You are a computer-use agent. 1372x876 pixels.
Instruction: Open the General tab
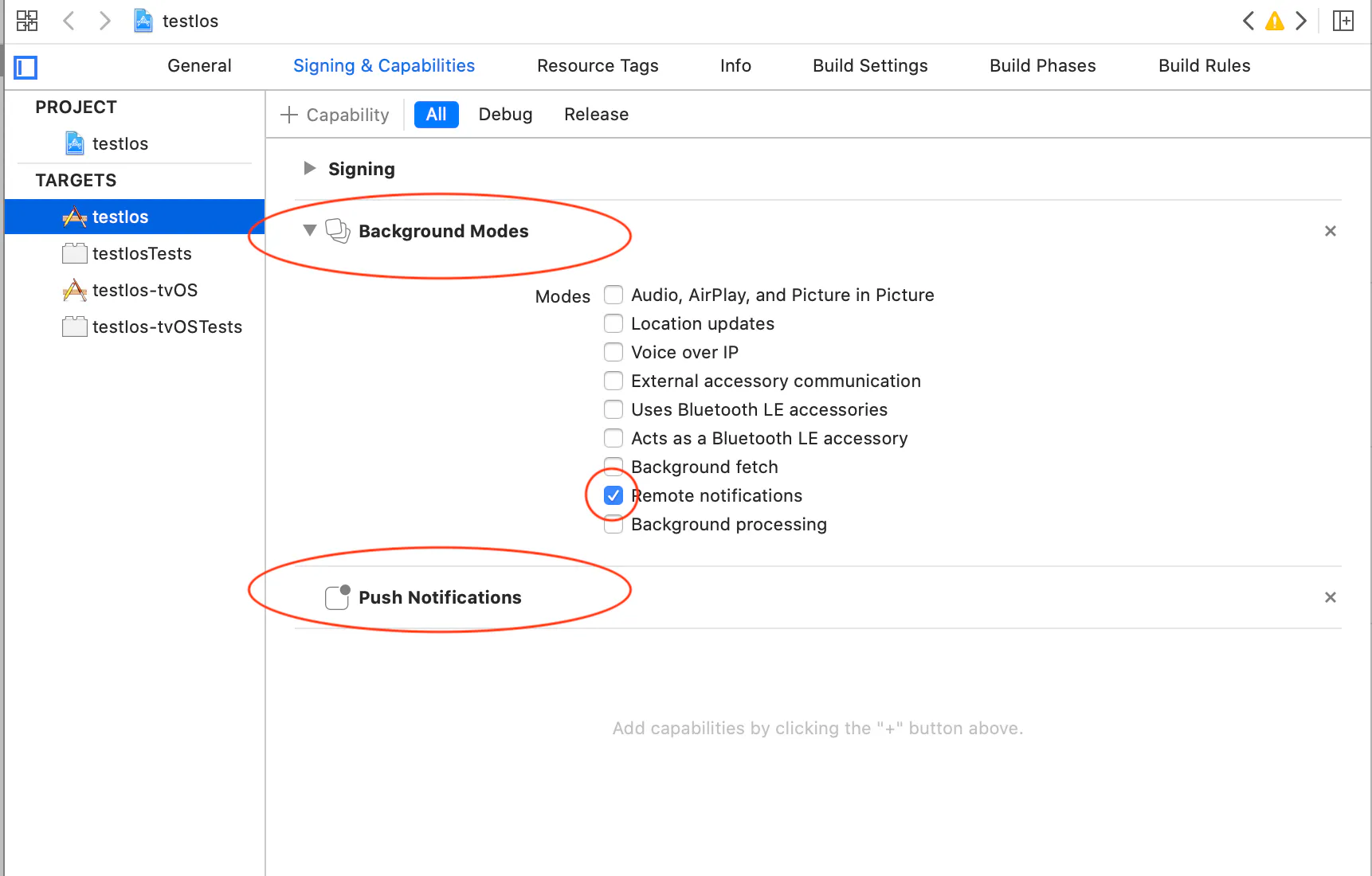(199, 66)
